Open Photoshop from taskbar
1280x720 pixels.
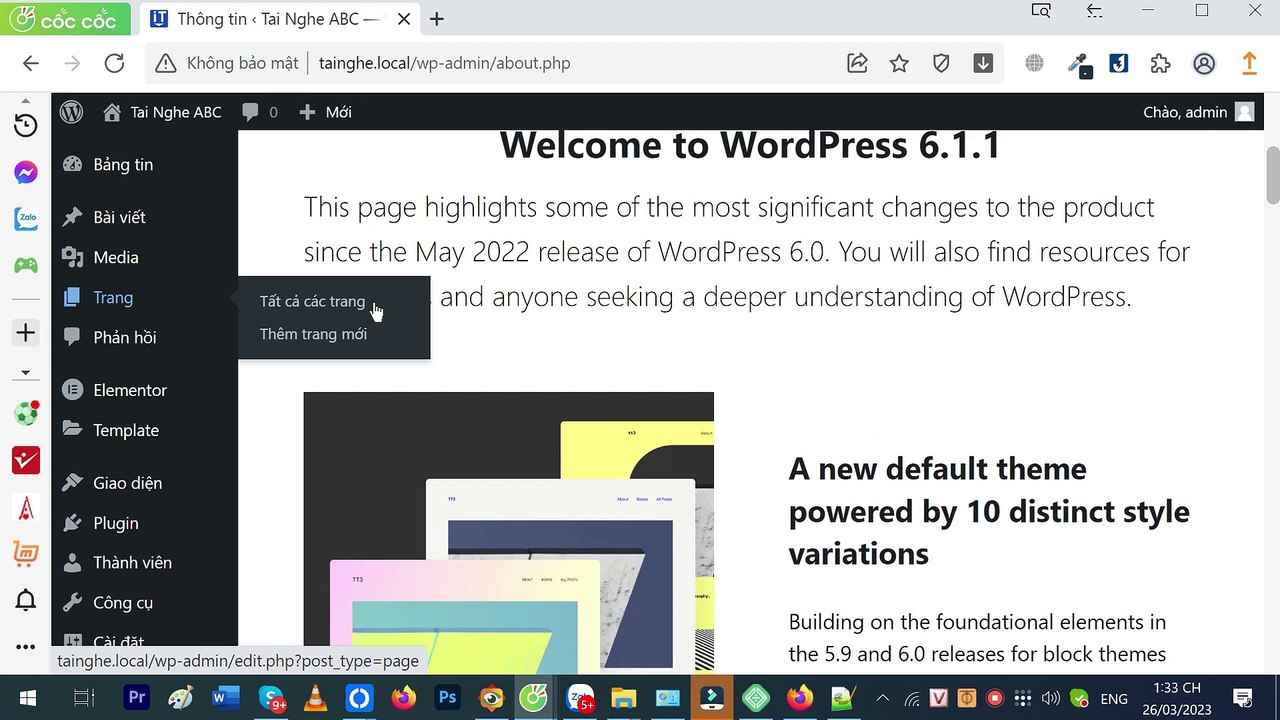pos(447,698)
